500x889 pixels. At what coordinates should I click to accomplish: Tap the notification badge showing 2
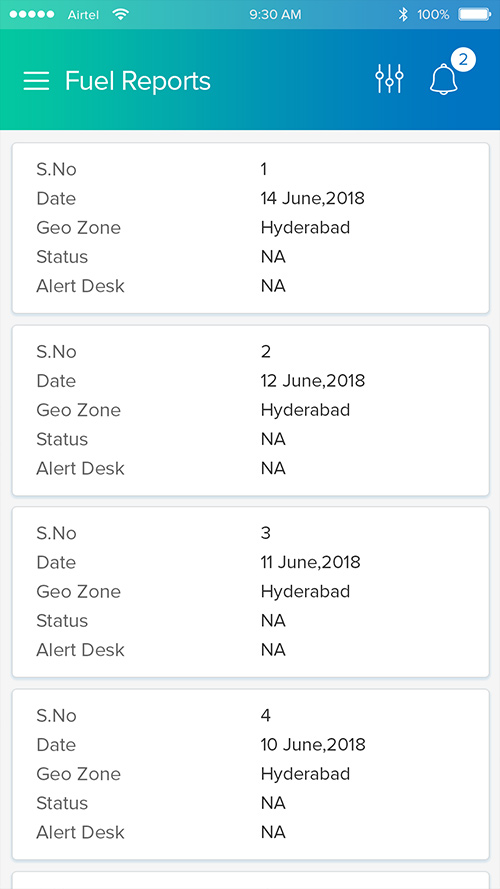463,60
